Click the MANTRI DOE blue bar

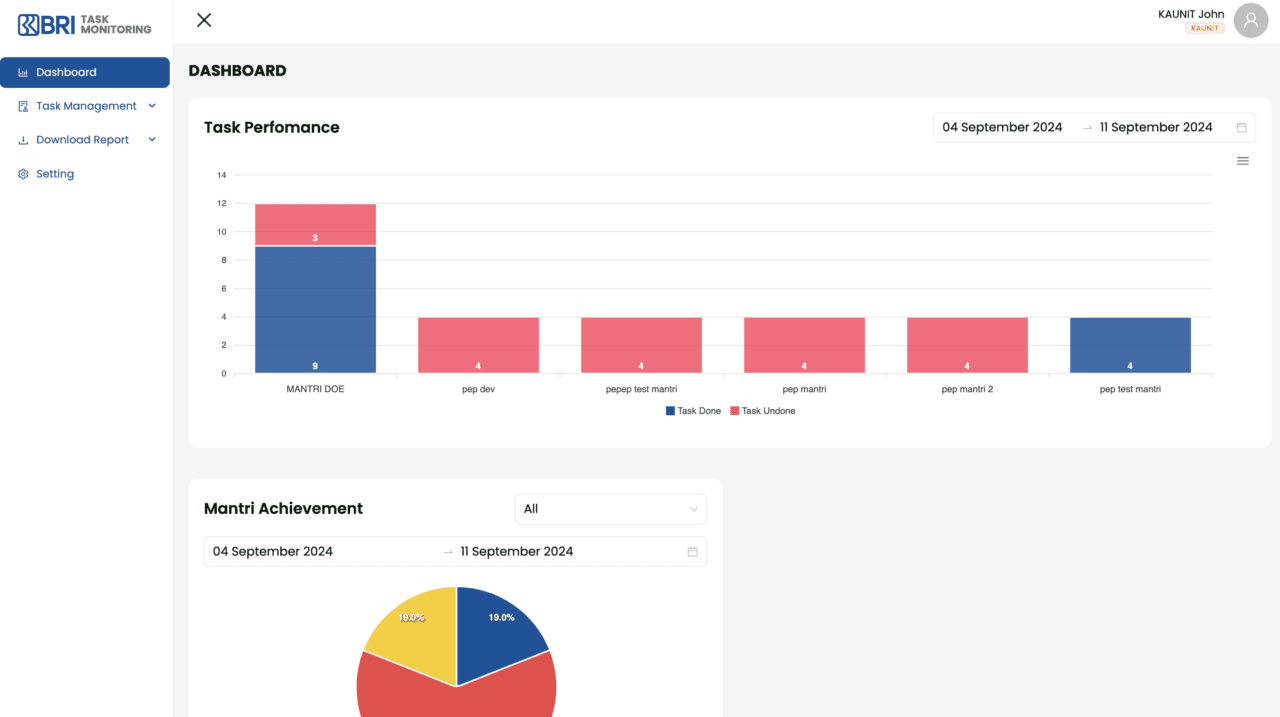coord(315,310)
